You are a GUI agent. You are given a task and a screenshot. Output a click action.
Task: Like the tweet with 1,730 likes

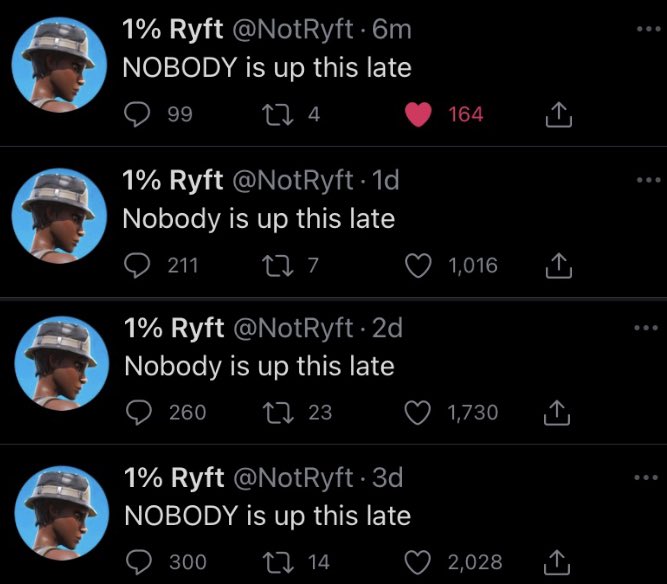[x=417, y=412]
